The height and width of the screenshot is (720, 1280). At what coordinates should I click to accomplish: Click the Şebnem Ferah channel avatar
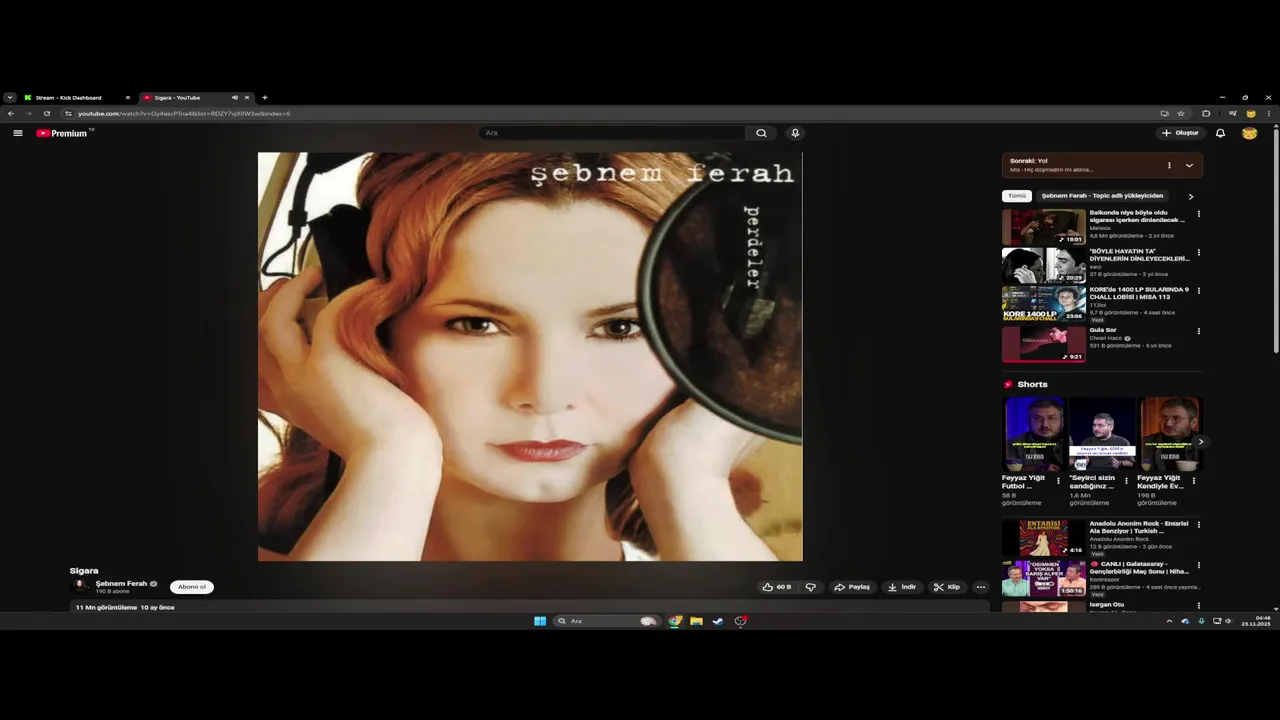point(81,586)
